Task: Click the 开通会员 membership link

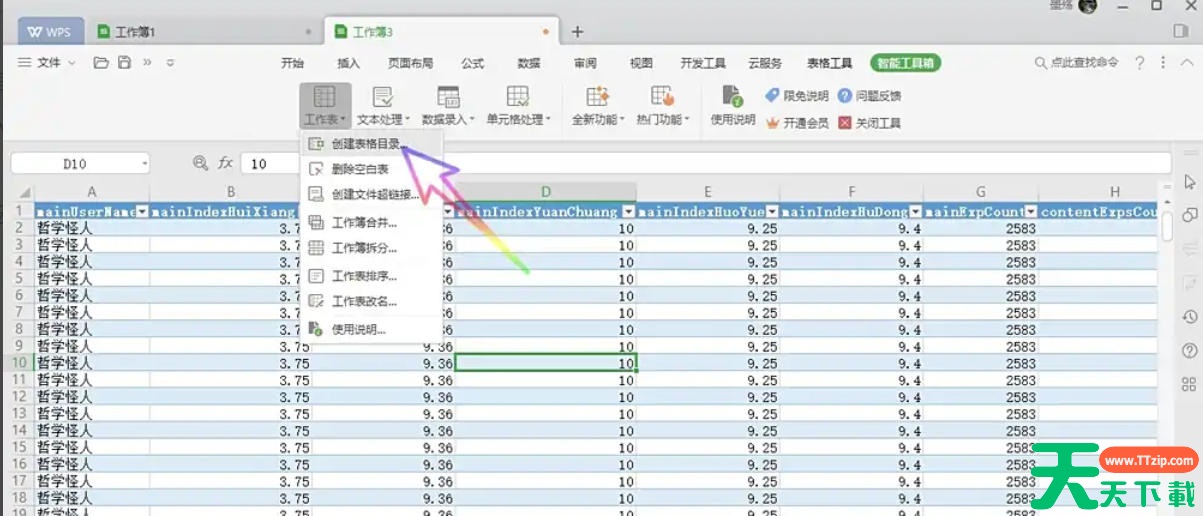Action: click(797, 123)
